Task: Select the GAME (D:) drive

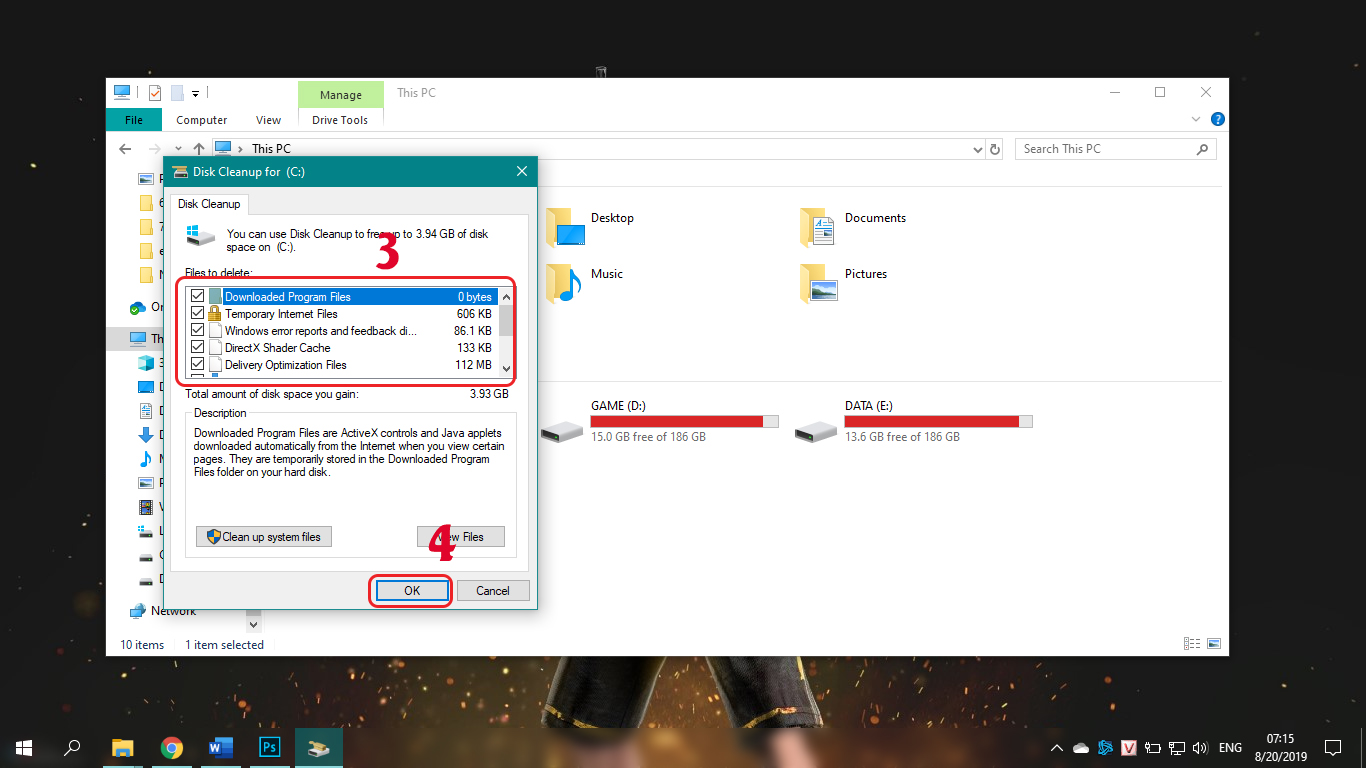Action: (x=659, y=421)
